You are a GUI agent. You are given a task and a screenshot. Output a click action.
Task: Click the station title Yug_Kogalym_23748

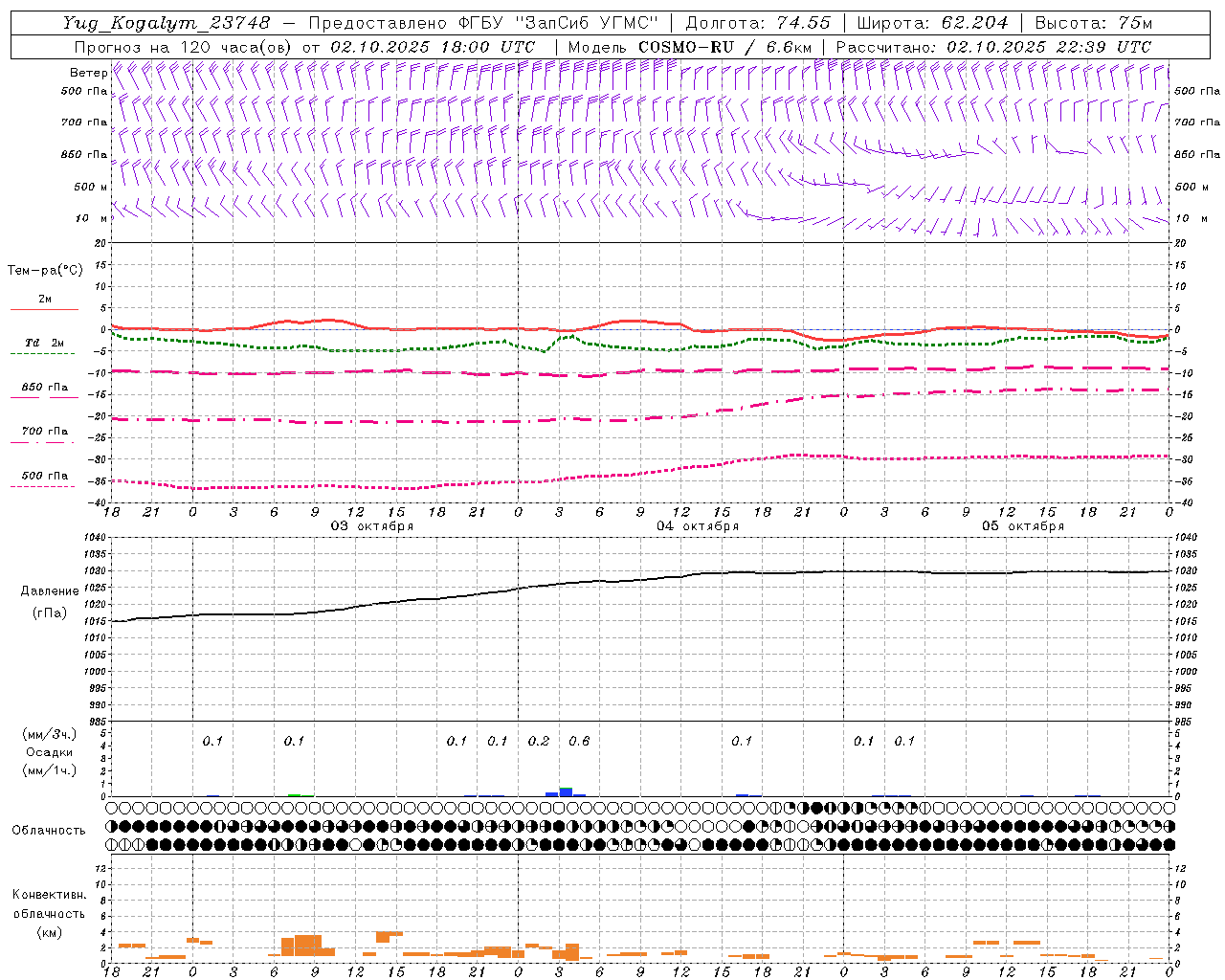point(167,23)
